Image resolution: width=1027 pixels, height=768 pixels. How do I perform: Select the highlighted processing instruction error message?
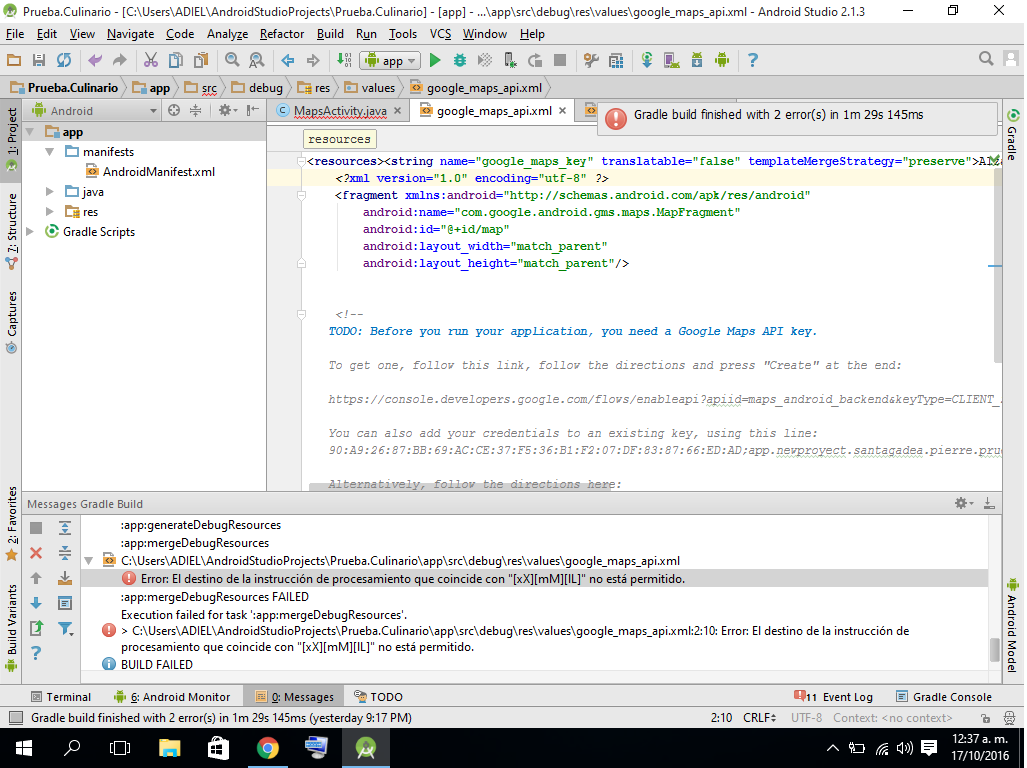[x=535, y=579]
